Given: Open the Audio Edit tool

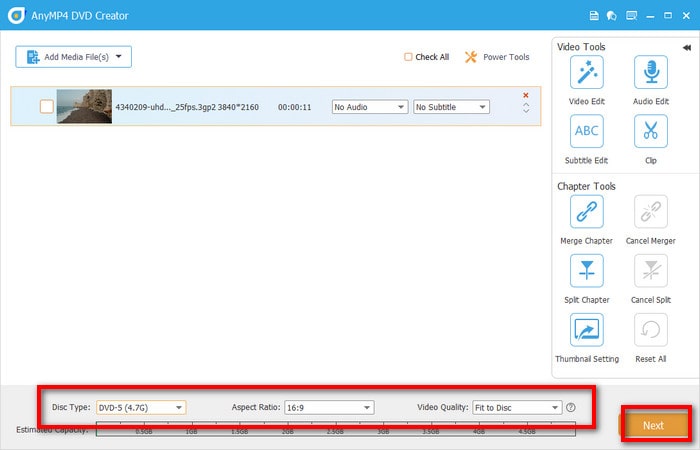Looking at the screenshot, I should 650,72.
